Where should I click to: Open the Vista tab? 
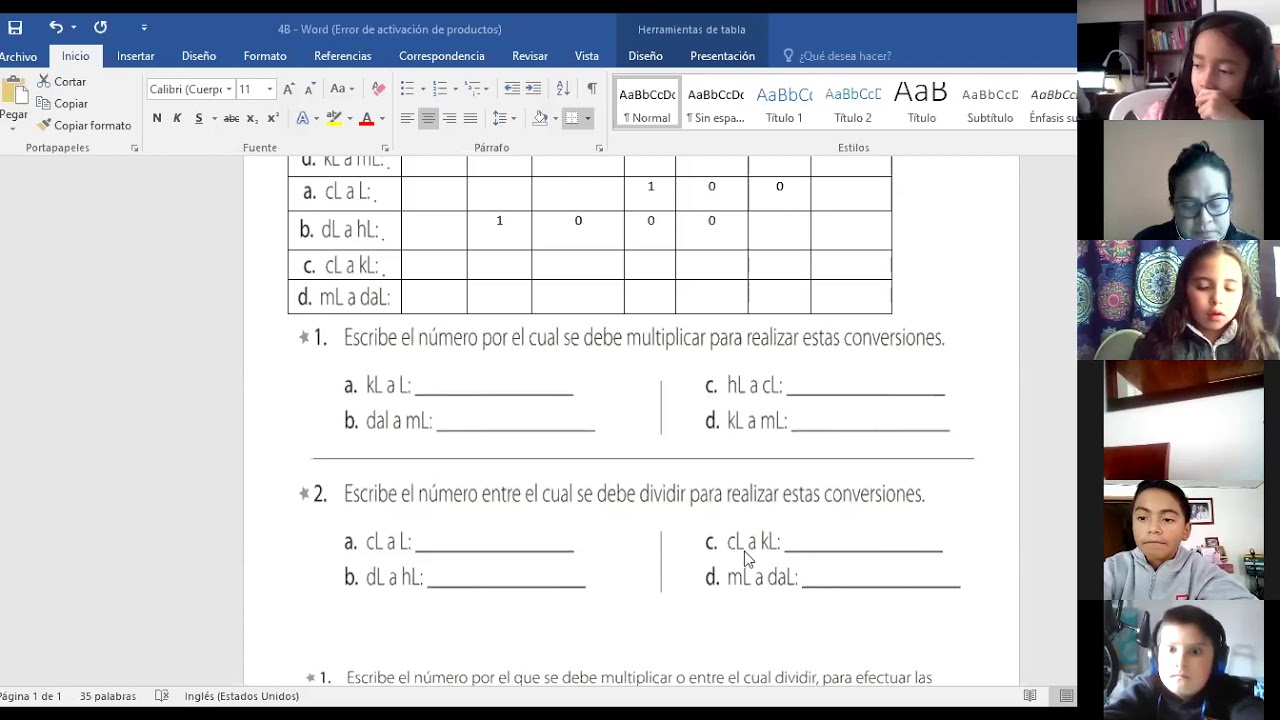pyautogui.click(x=587, y=57)
